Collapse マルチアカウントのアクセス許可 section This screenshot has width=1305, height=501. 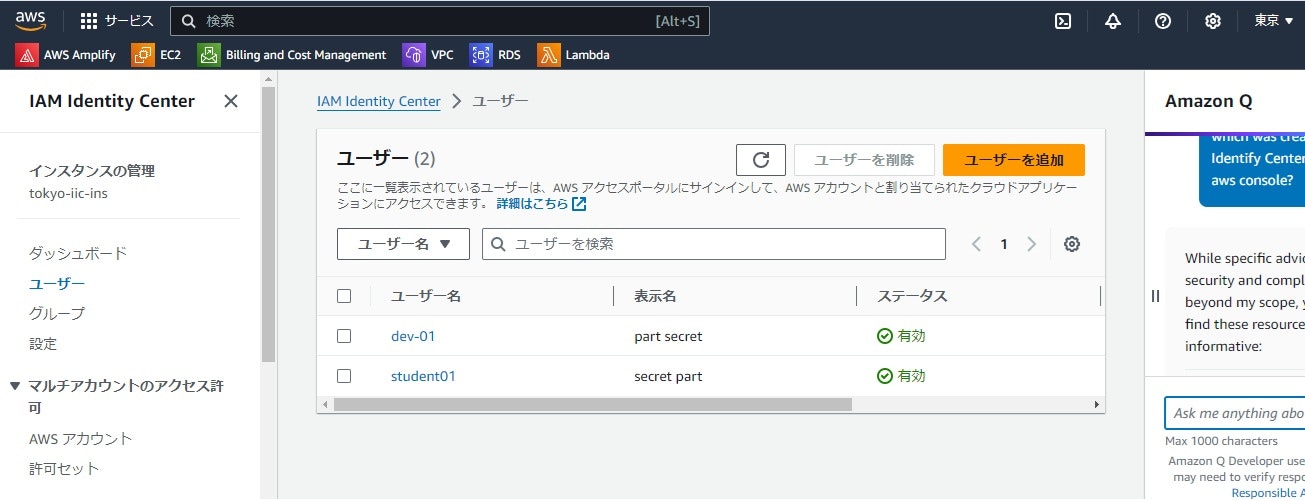15,386
